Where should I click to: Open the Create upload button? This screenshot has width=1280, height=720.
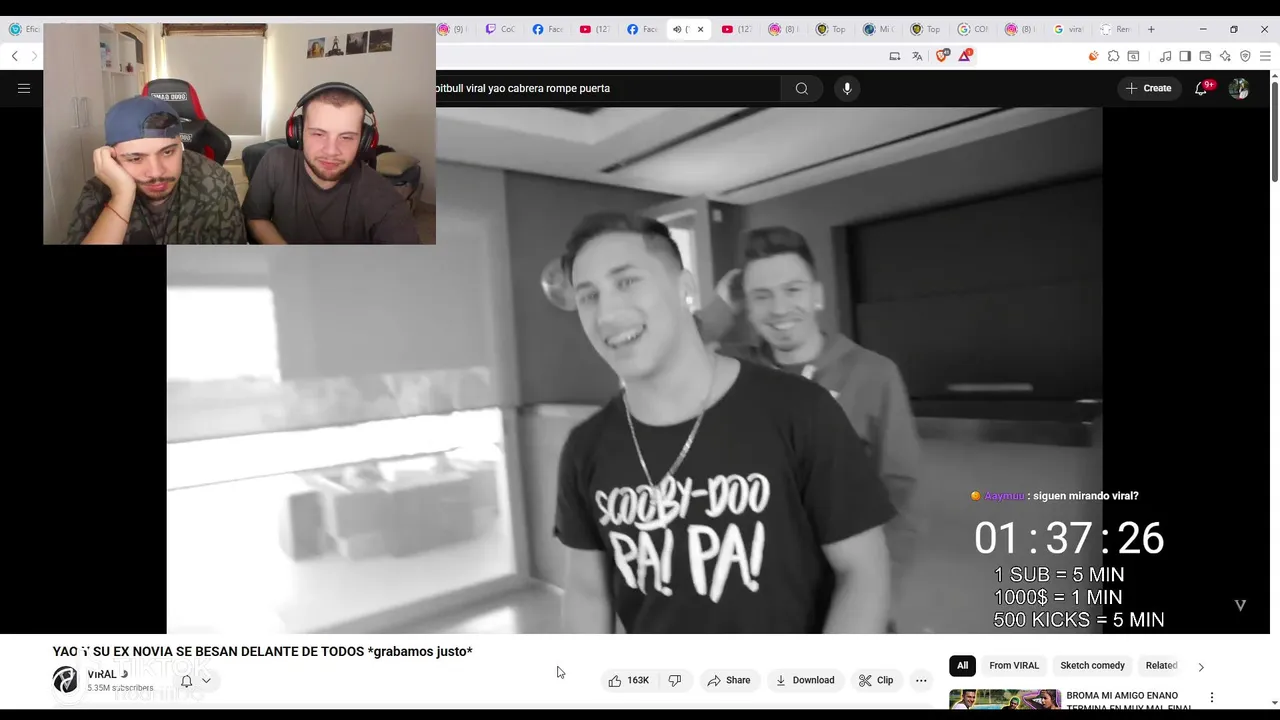click(1148, 88)
